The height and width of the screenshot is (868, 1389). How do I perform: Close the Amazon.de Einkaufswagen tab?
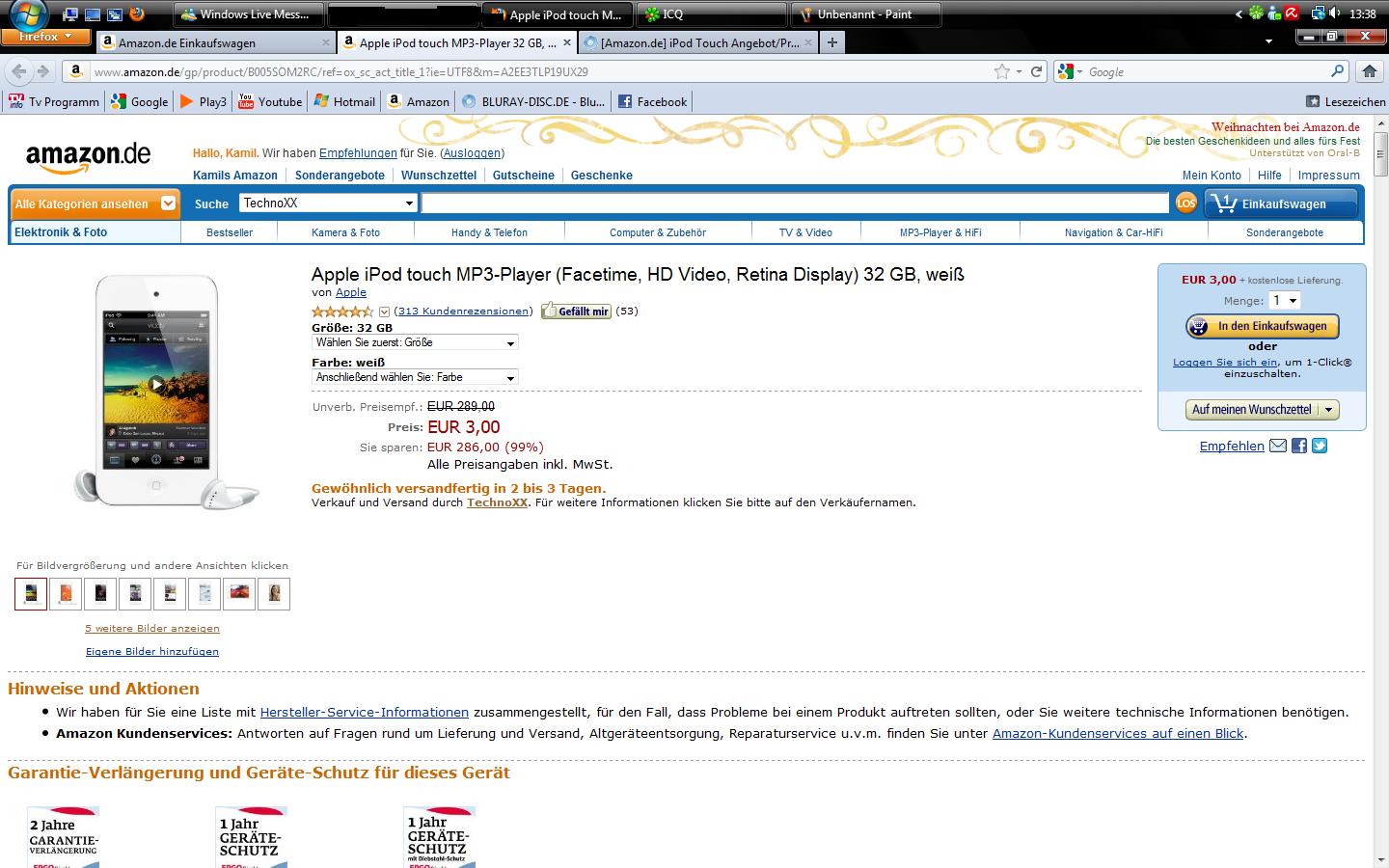(326, 42)
